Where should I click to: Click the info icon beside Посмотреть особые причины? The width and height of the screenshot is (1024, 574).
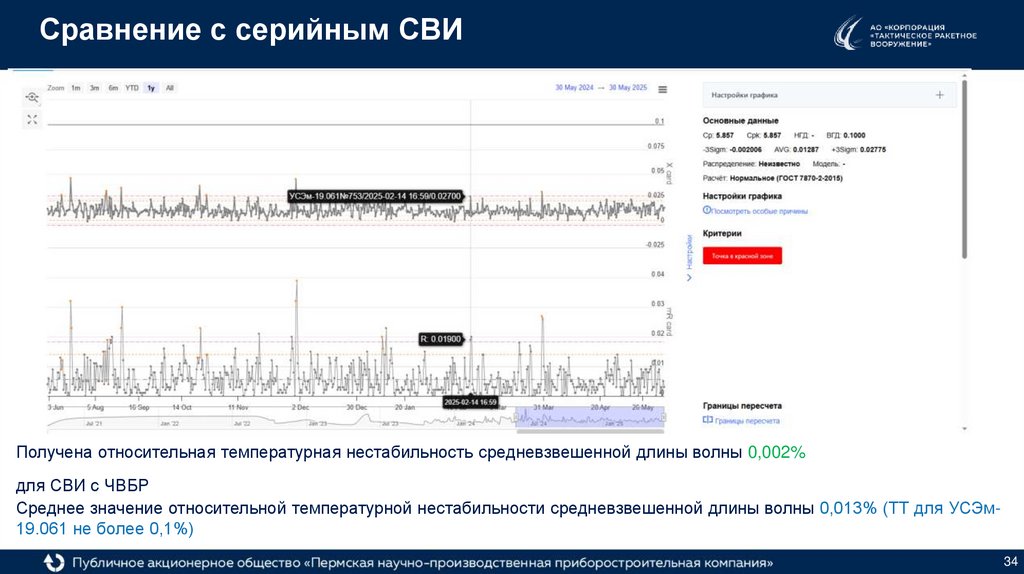(706, 210)
